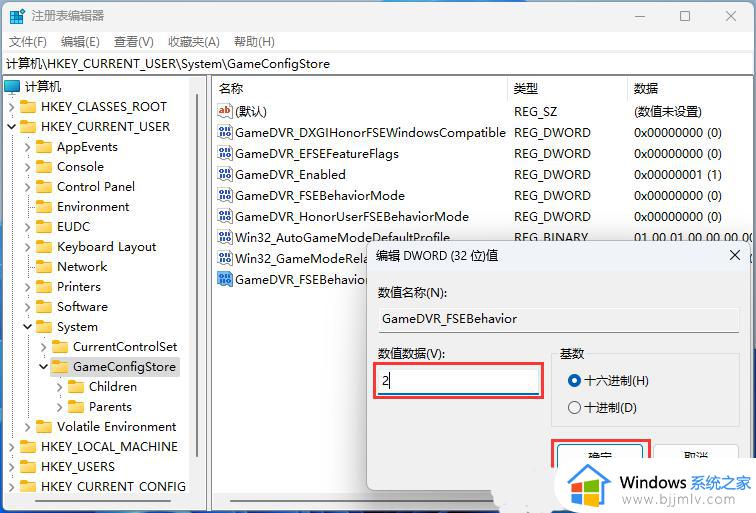Click Win32_AutoGameModeDefaultProfile binary icon
Screen dimensions: 756x513
tap(225, 237)
